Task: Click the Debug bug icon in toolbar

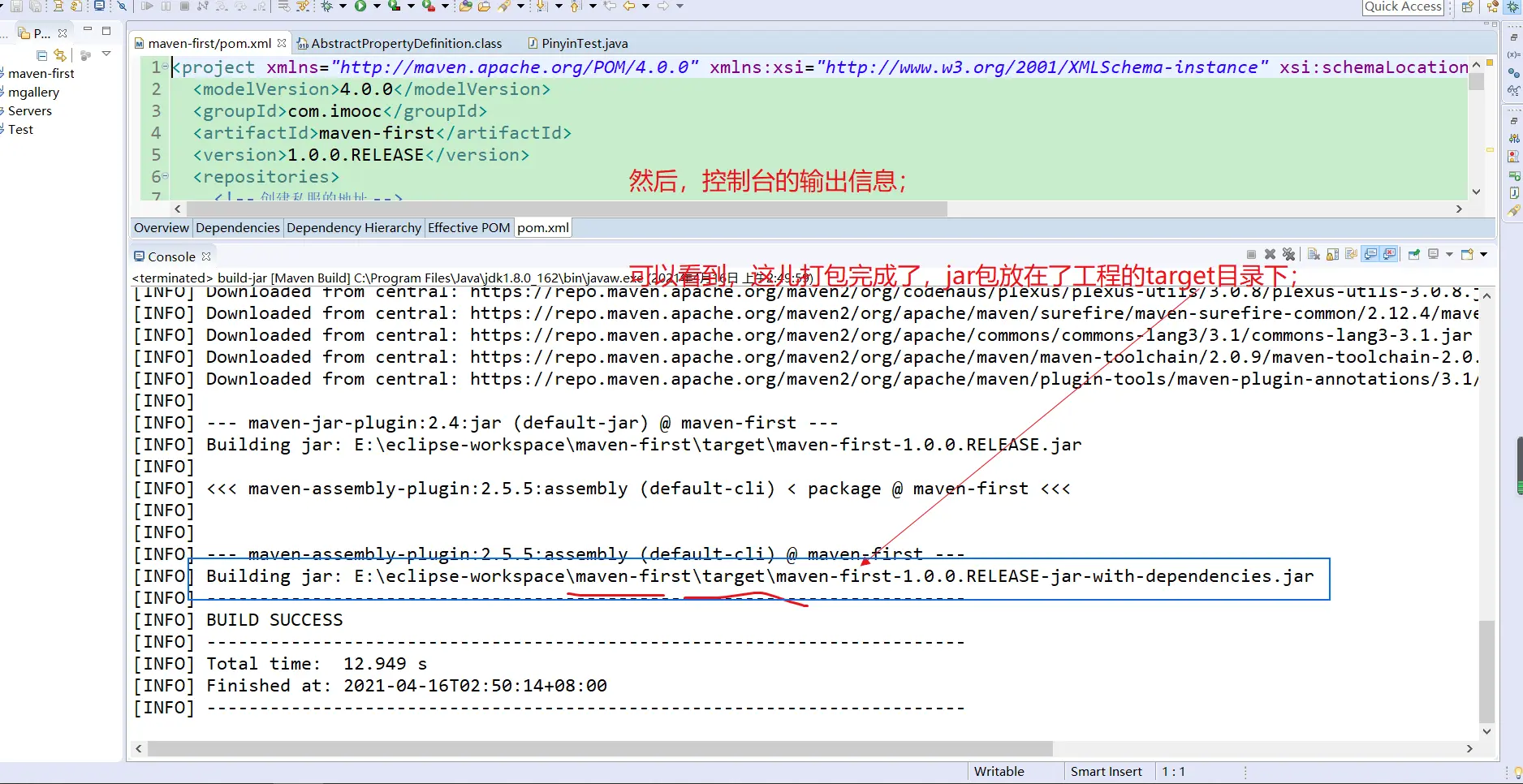Action: coord(327,6)
